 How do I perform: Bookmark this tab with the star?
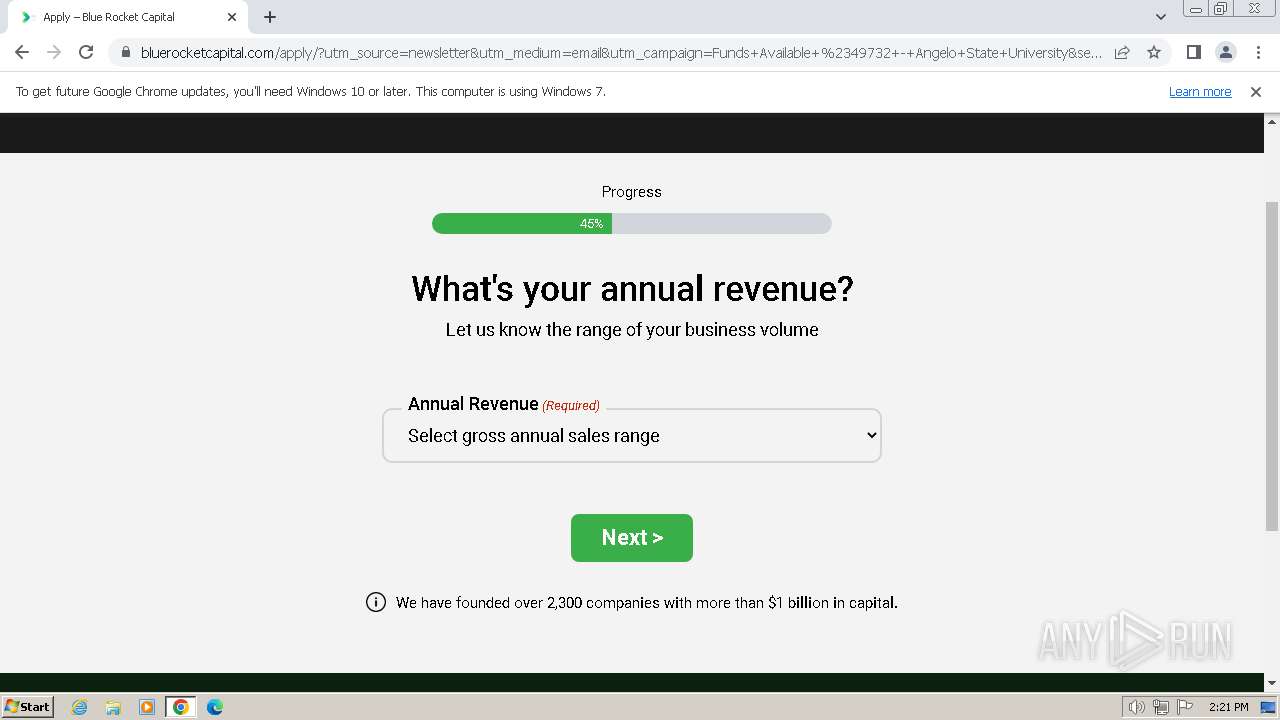click(1154, 52)
